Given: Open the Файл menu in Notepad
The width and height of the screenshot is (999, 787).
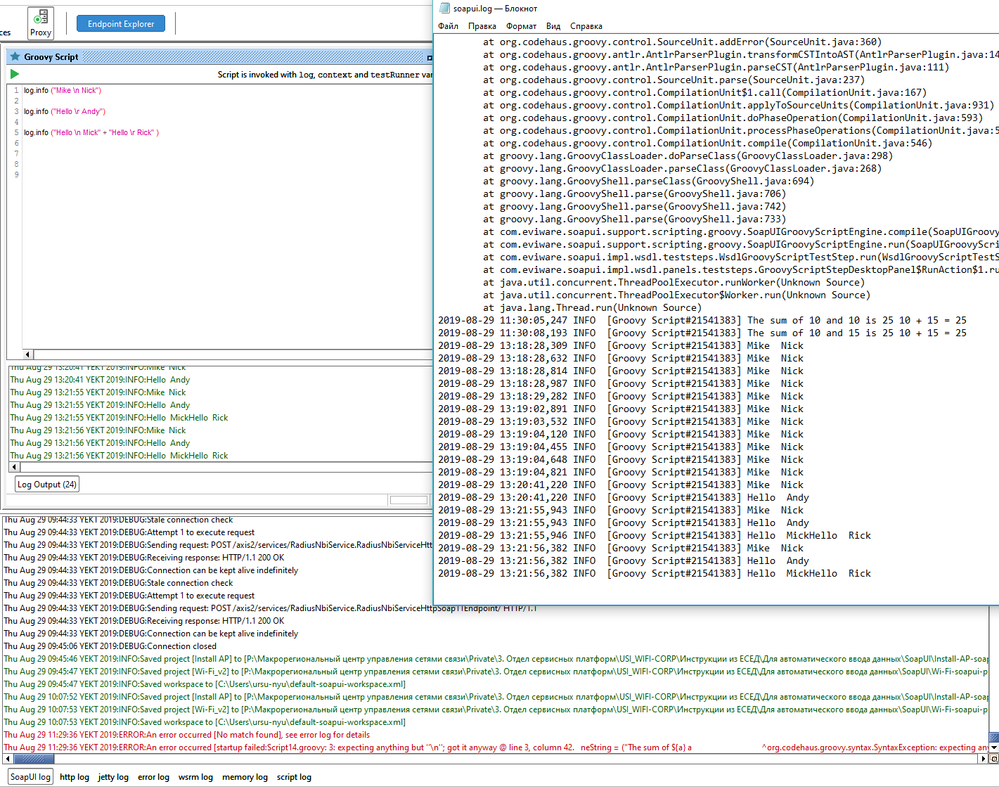Looking at the screenshot, I should click(x=448, y=25).
